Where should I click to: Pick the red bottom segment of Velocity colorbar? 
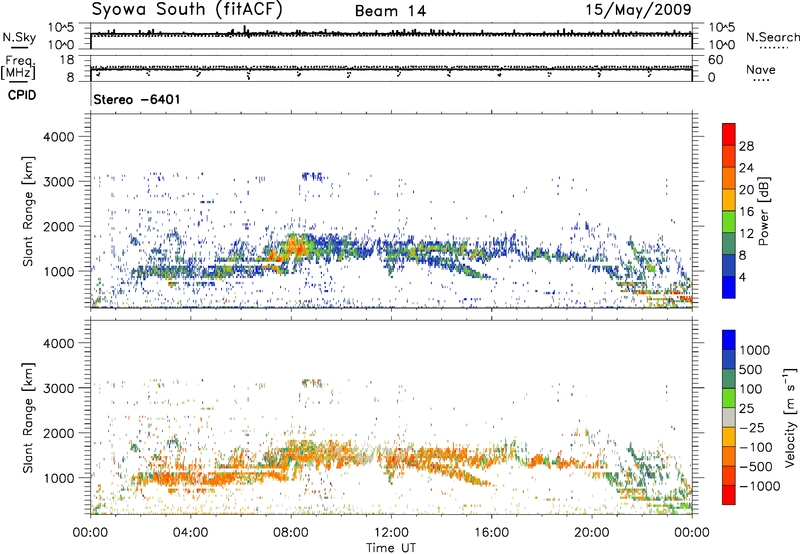pyautogui.click(x=729, y=495)
